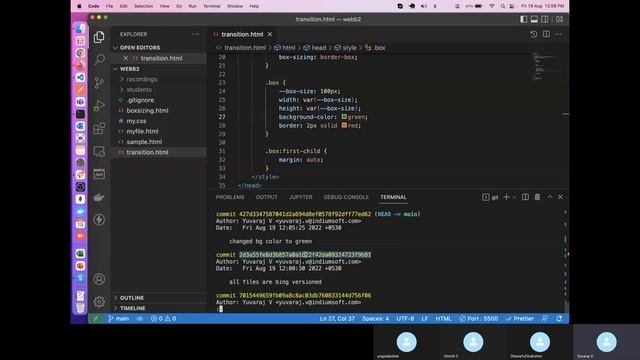Expand the recordings folder

(x=142, y=79)
